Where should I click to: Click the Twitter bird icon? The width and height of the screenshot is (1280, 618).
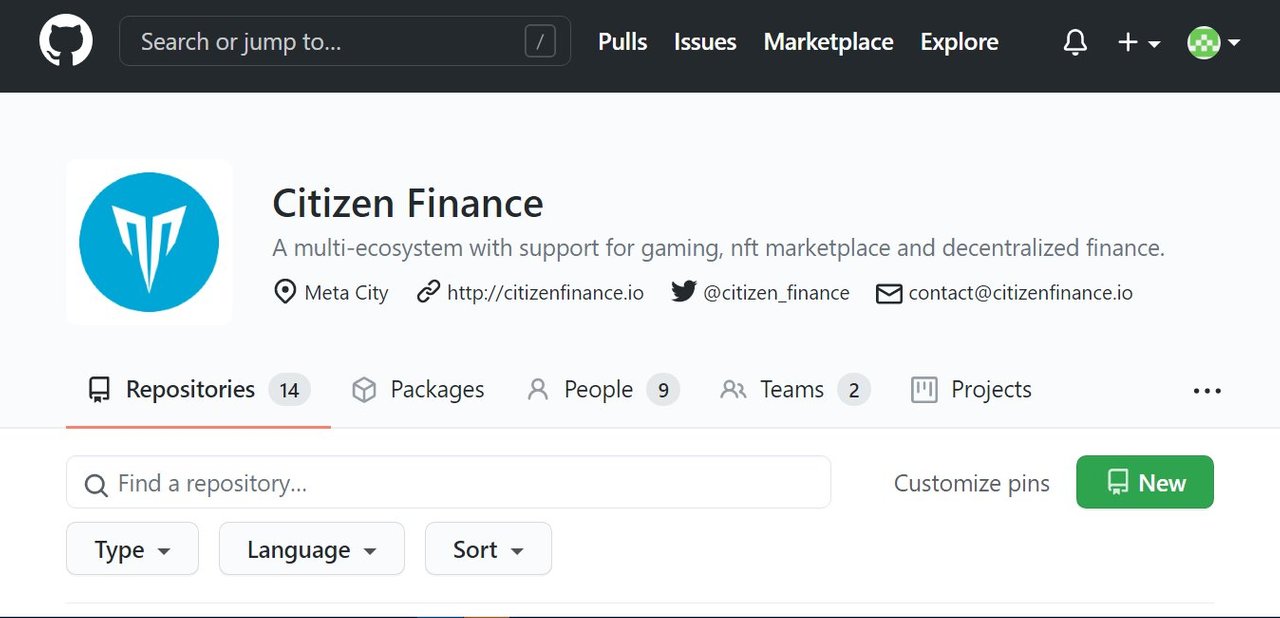click(683, 292)
